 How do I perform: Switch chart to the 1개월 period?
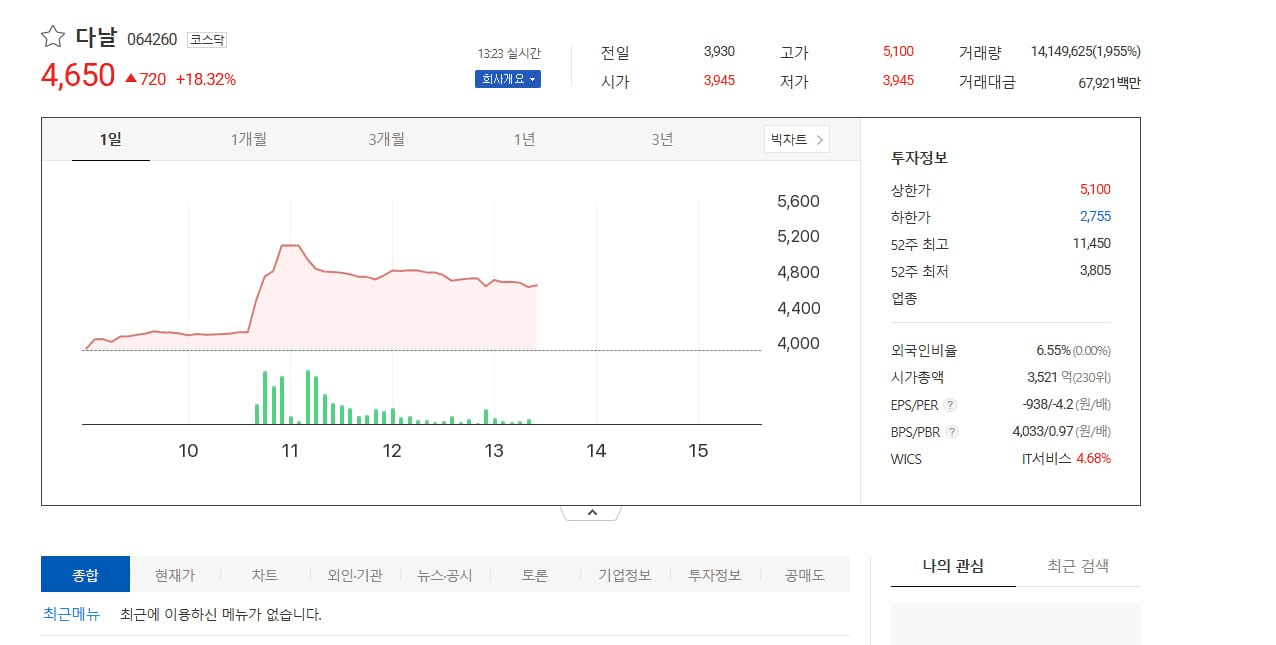point(248,140)
